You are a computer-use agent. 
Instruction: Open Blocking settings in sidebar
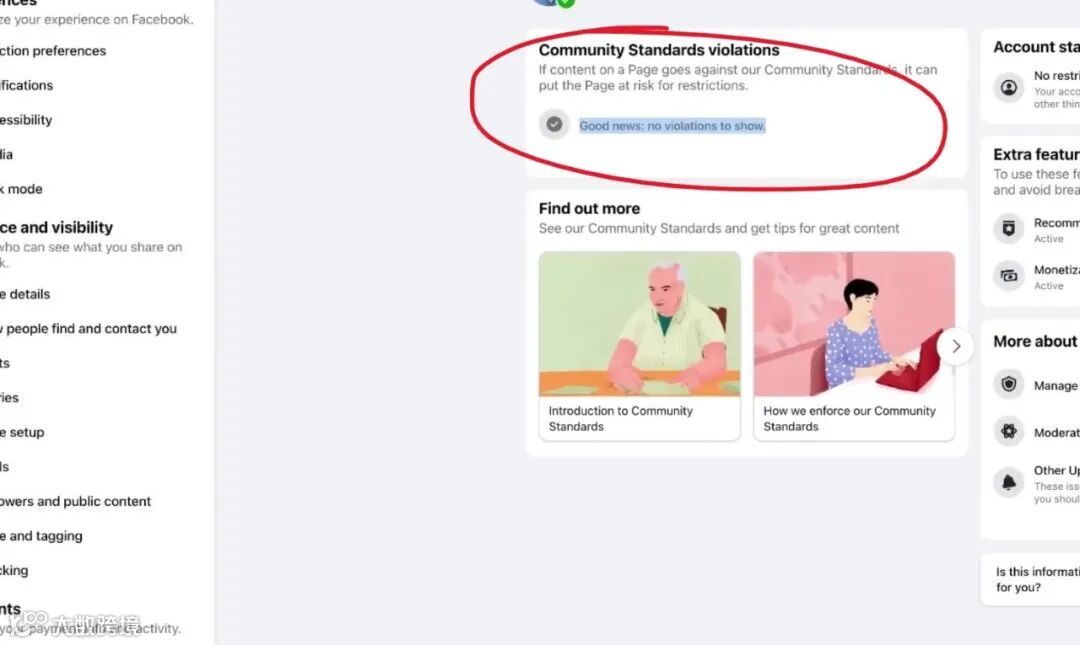click(14, 570)
